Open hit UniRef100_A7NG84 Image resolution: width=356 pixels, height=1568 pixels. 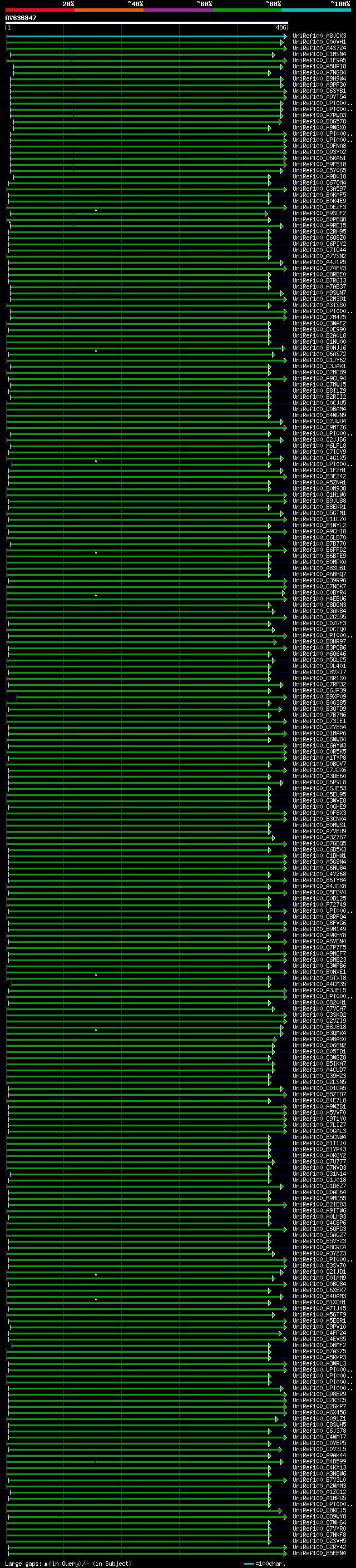[319, 72]
